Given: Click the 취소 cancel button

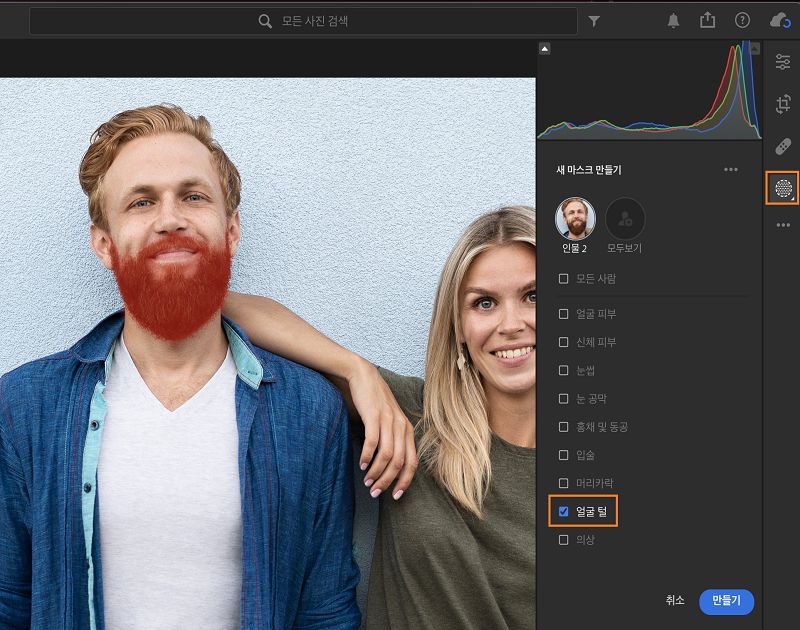Looking at the screenshot, I should click(674, 600).
